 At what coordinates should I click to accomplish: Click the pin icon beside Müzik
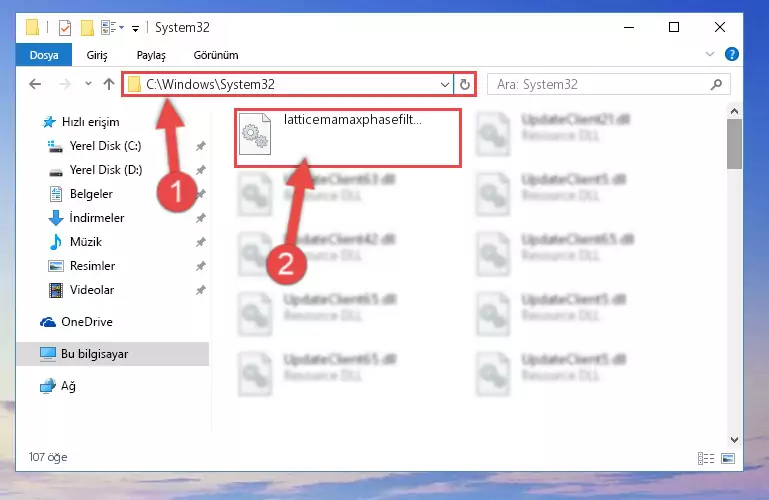click(x=201, y=242)
